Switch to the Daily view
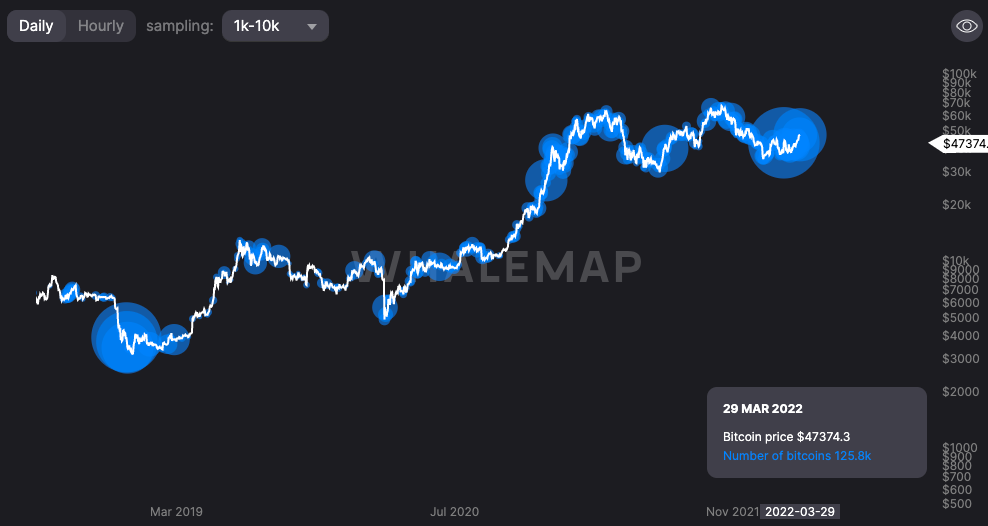988x526 pixels. [36, 26]
